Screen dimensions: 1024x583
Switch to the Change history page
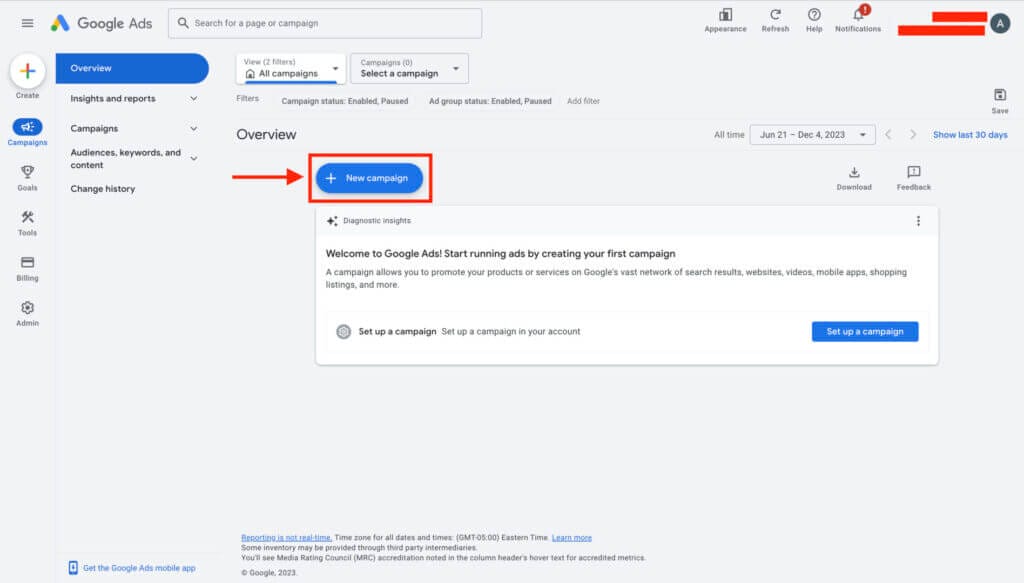(x=103, y=188)
